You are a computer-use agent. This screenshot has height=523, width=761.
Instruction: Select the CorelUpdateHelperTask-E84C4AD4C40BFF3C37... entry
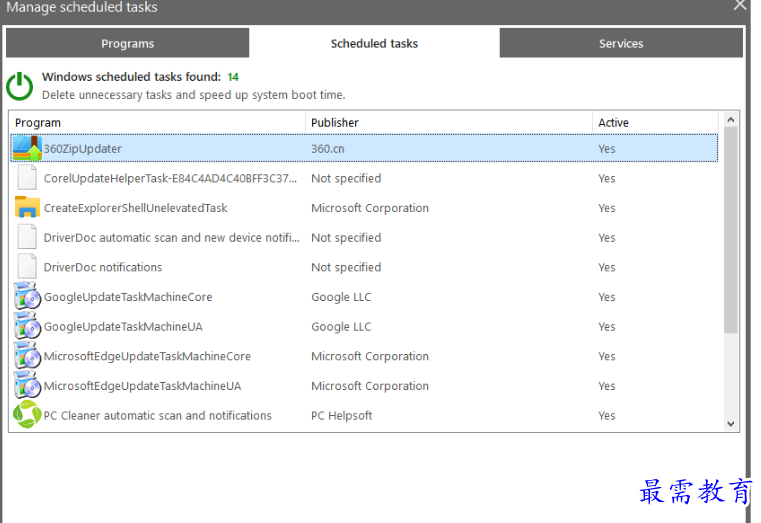click(170, 178)
